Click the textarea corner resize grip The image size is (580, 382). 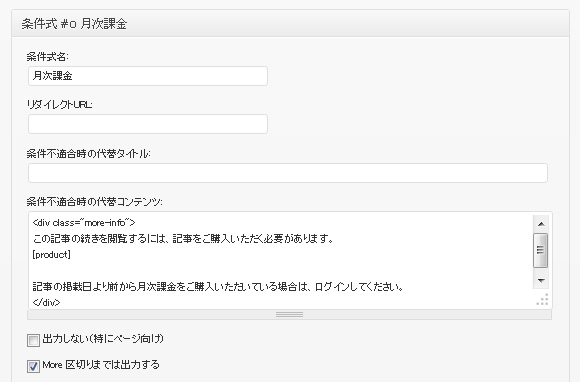(543, 300)
